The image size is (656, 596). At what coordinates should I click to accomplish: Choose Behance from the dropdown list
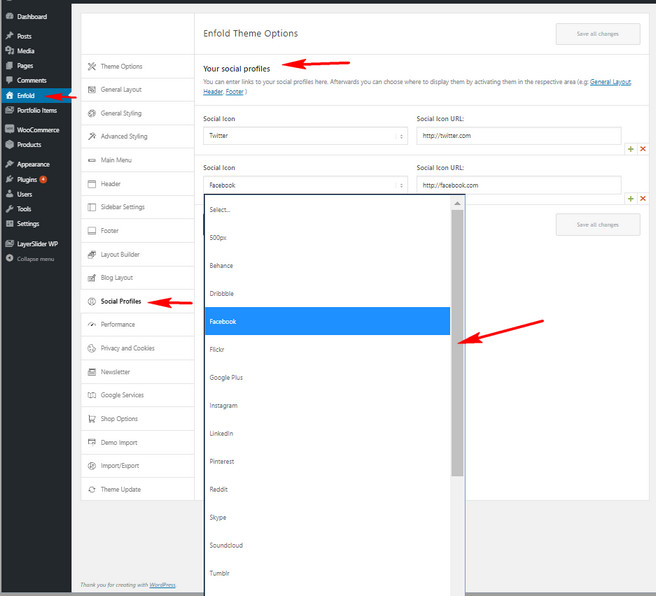328,266
